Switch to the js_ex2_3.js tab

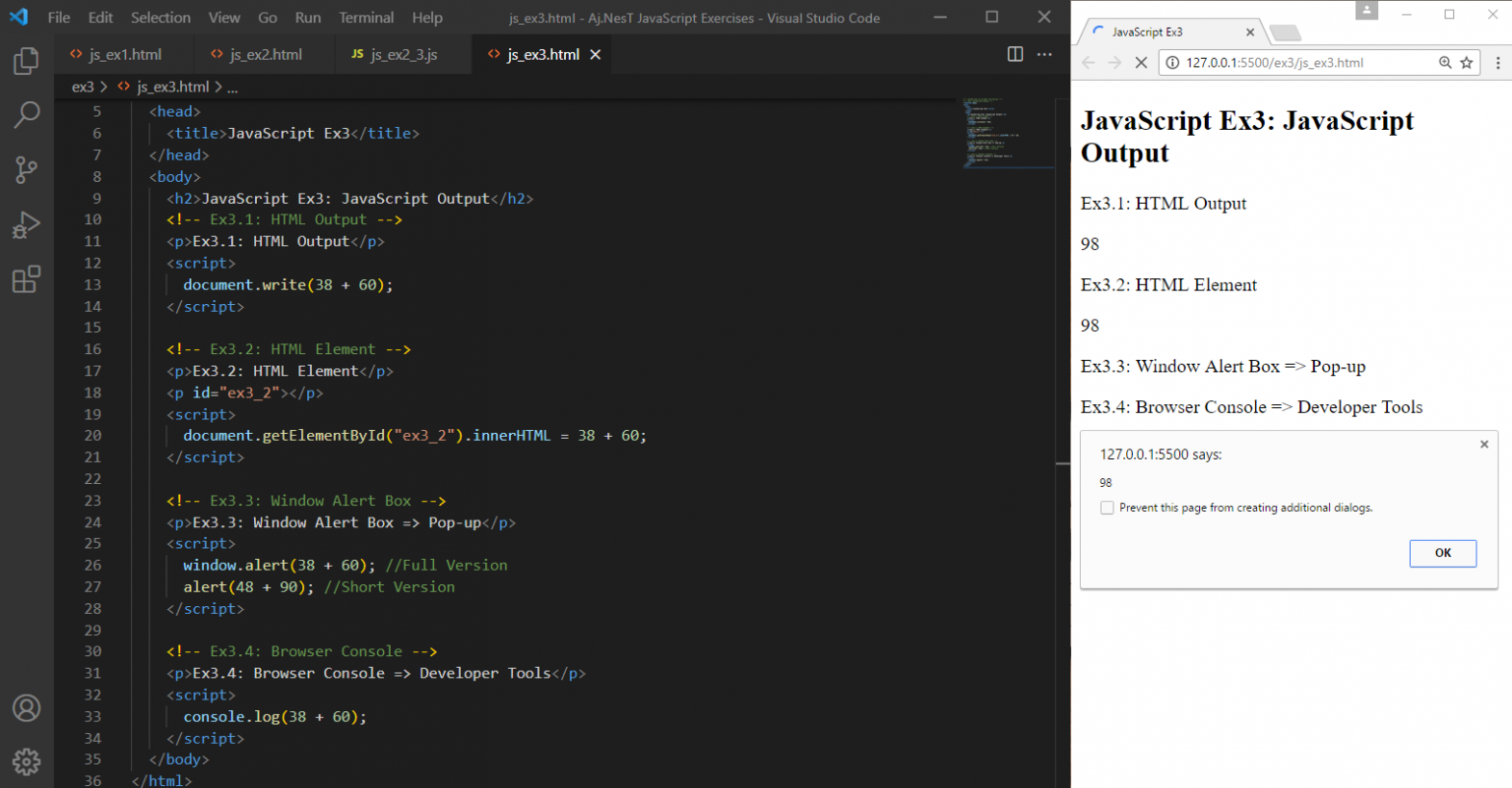[404, 54]
